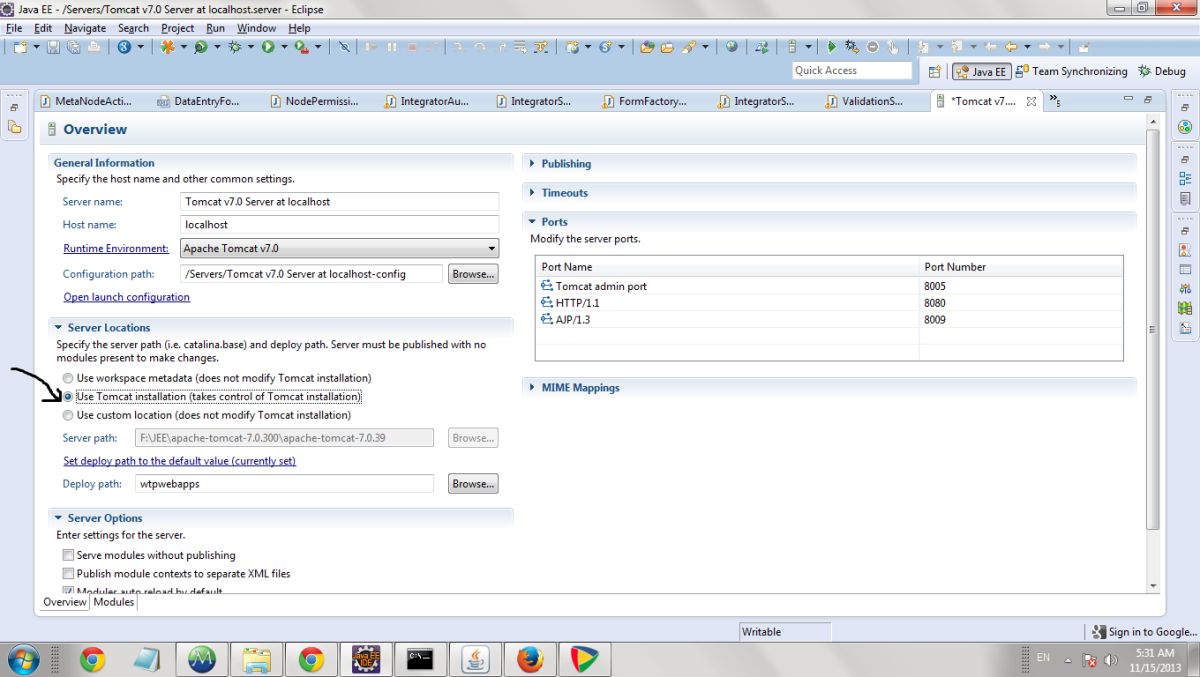Select Use custom location radio button
The height and width of the screenshot is (677, 1200).
(68, 414)
